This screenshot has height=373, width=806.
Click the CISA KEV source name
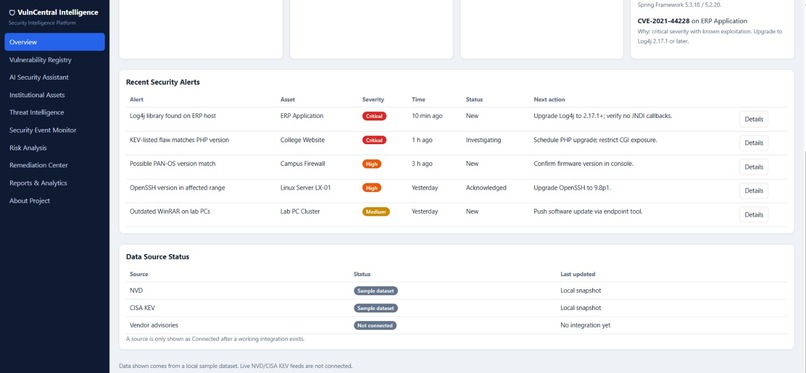[142, 308]
